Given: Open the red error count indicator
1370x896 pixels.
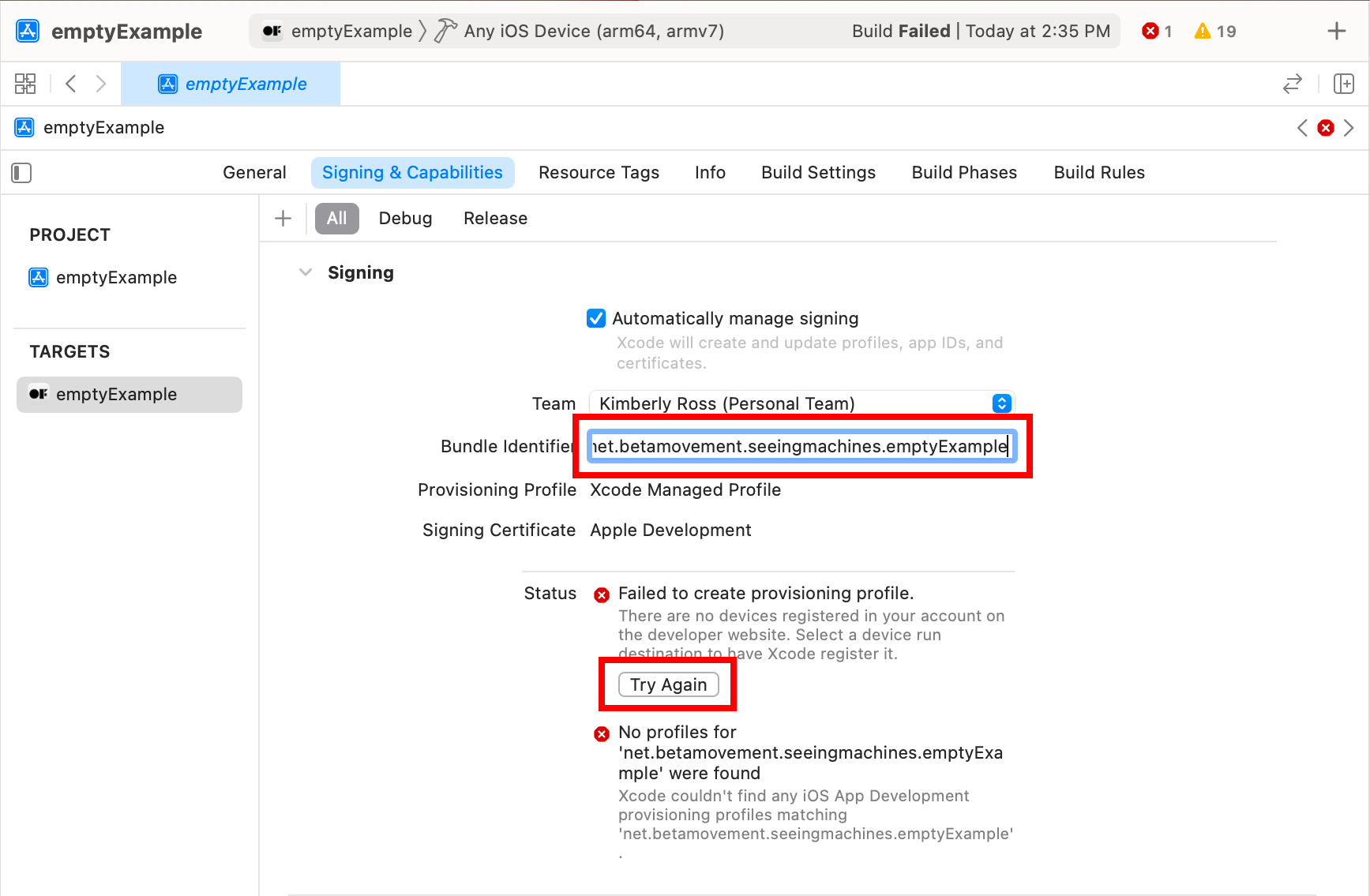Looking at the screenshot, I should click(1157, 31).
